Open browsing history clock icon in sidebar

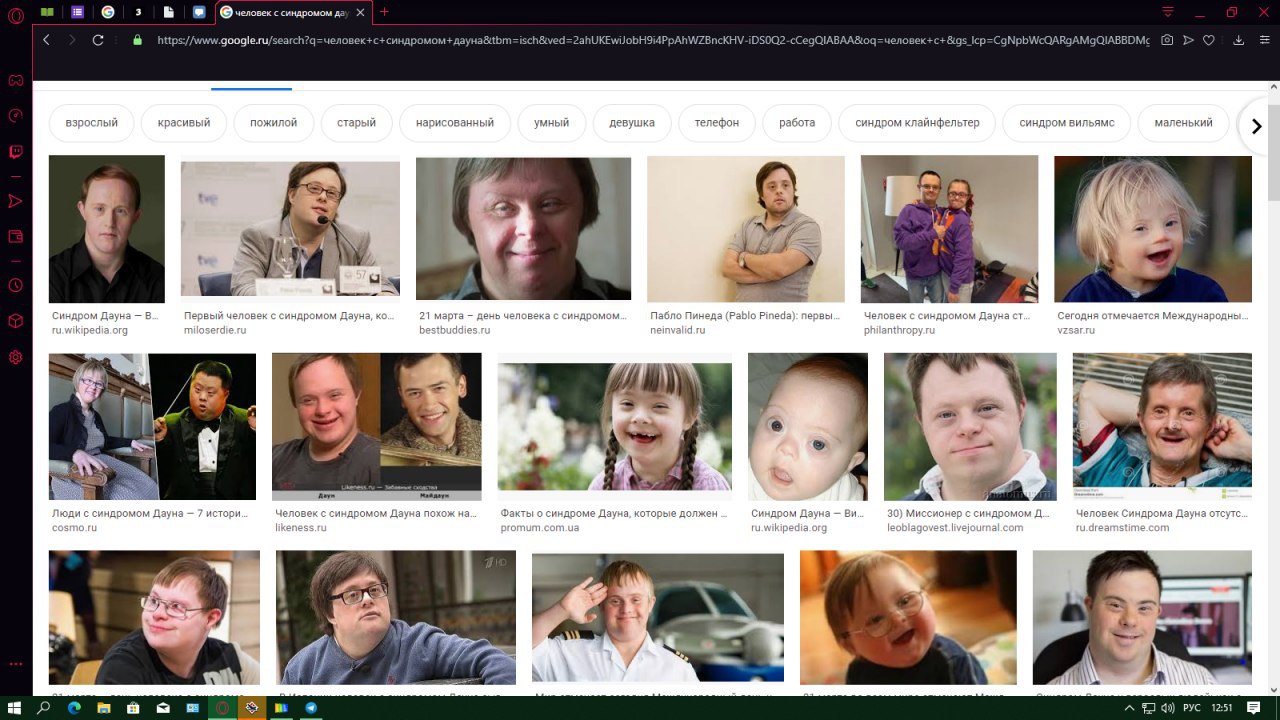point(15,285)
